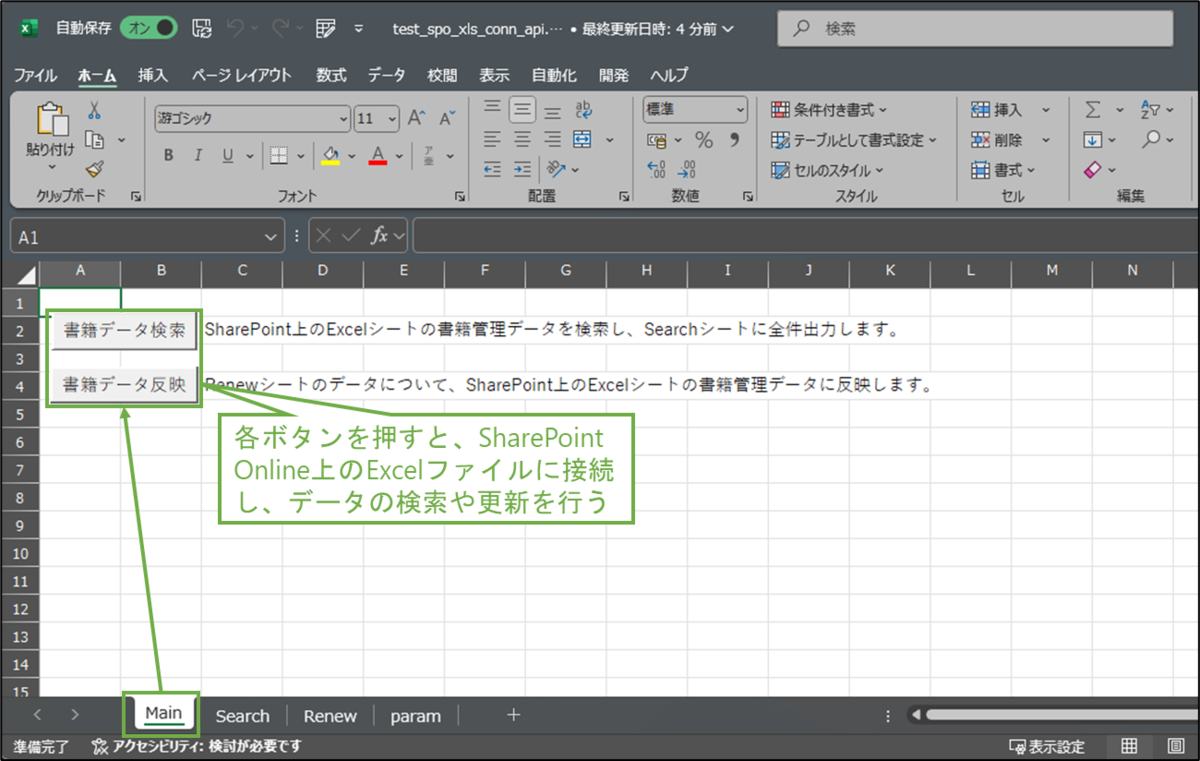
Task: Click the 書籍データ反映 button
Action: coord(124,385)
